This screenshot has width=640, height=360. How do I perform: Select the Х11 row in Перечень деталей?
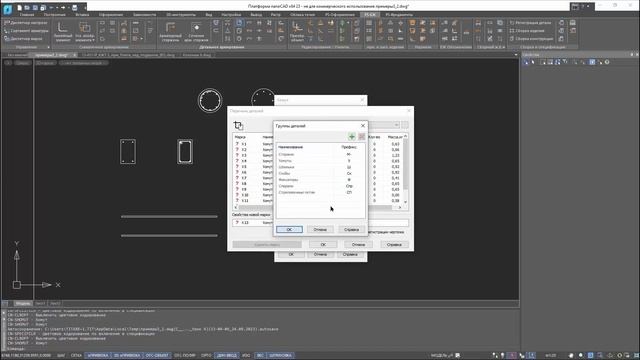[x=253, y=200]
